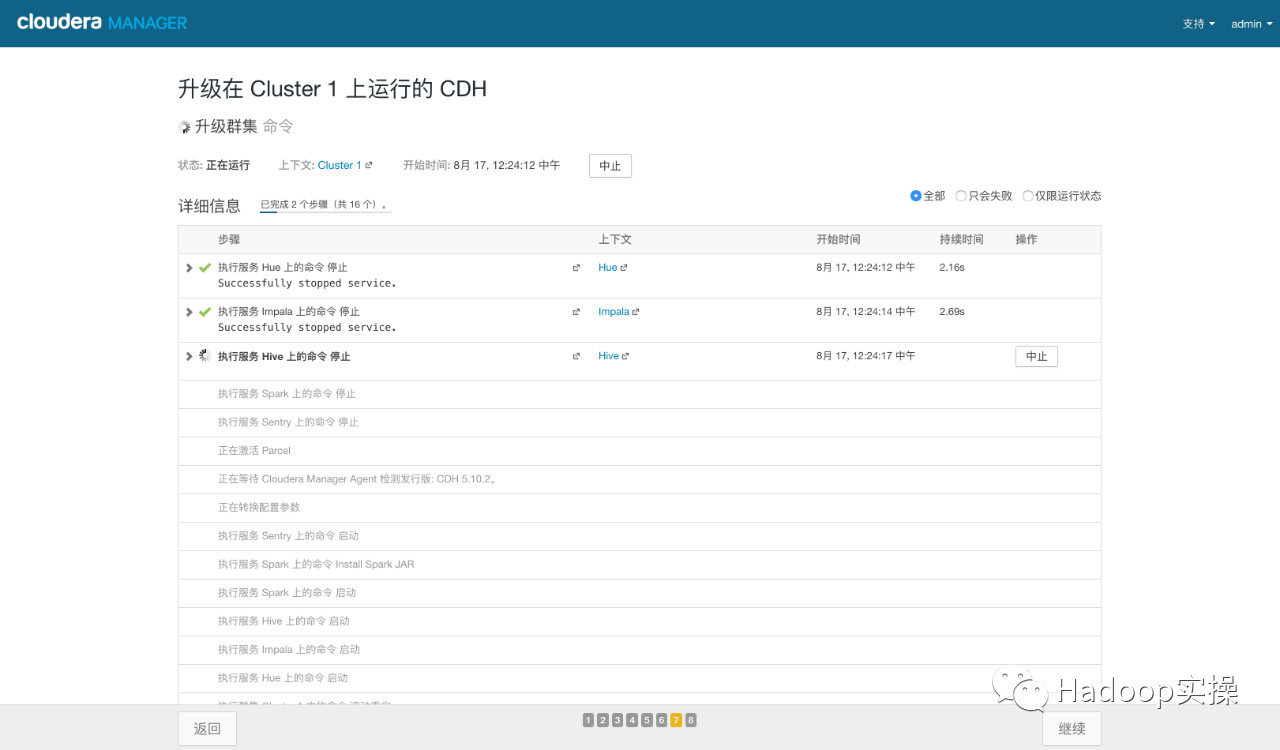Click the green checkmark on the Hue row

(x=205, y=268)
